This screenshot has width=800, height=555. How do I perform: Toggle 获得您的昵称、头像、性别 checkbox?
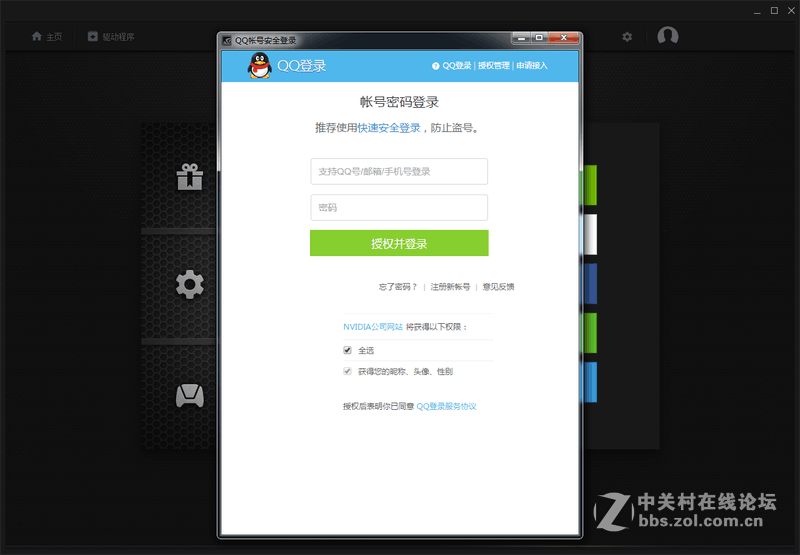click(x=347, y=371)
